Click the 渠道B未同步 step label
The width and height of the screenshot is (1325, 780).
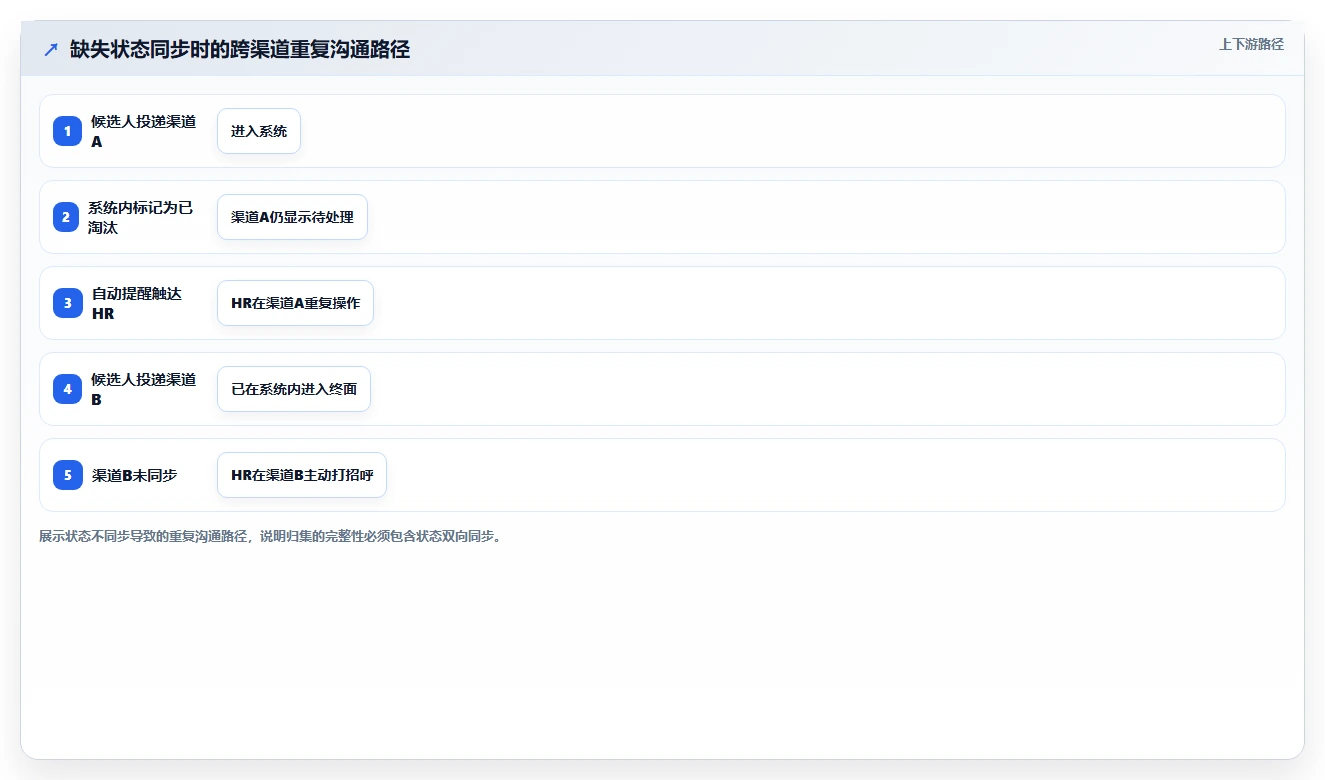[x=134, y=475]
